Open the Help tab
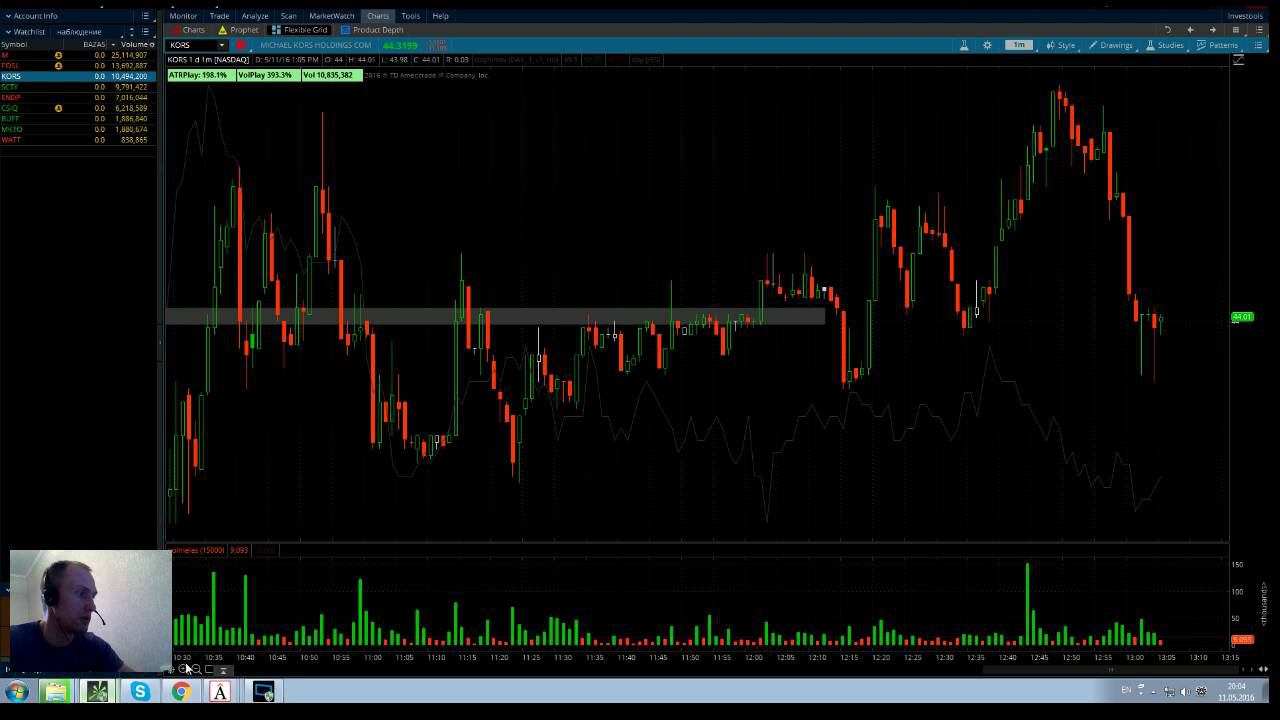The width and height of the screenshot is (1280, 720). pos(440,16)
